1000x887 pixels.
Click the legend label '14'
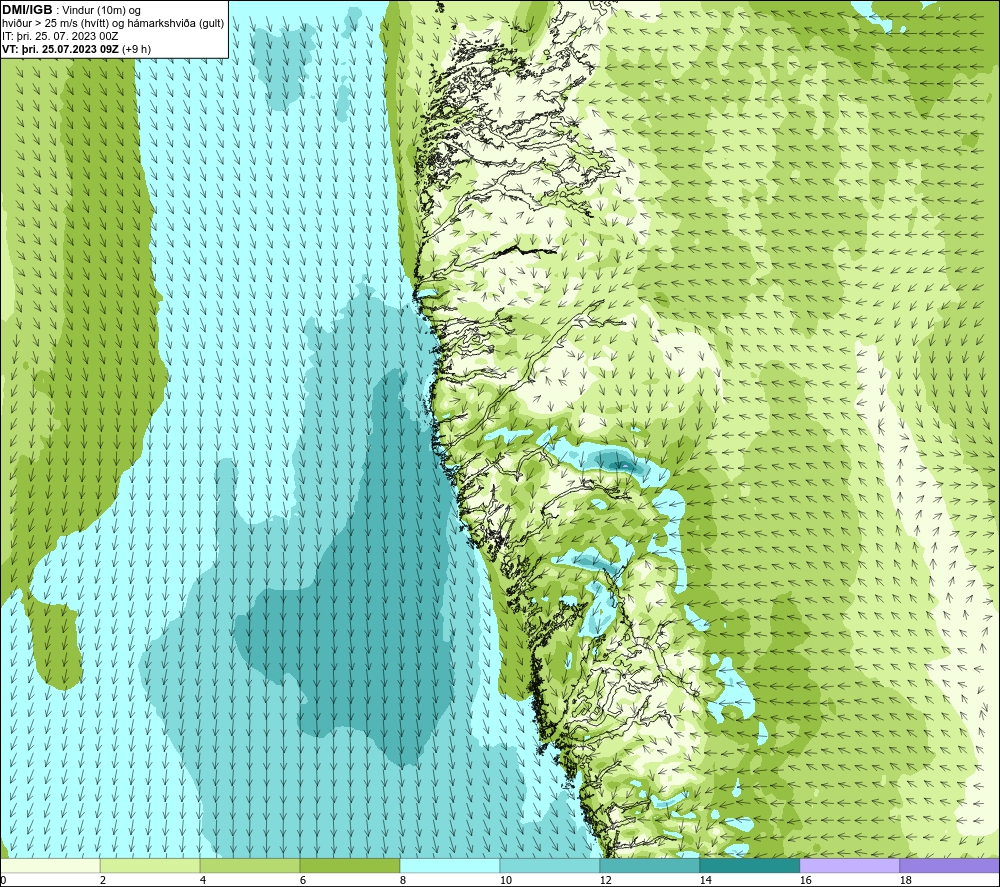point(705,880)
